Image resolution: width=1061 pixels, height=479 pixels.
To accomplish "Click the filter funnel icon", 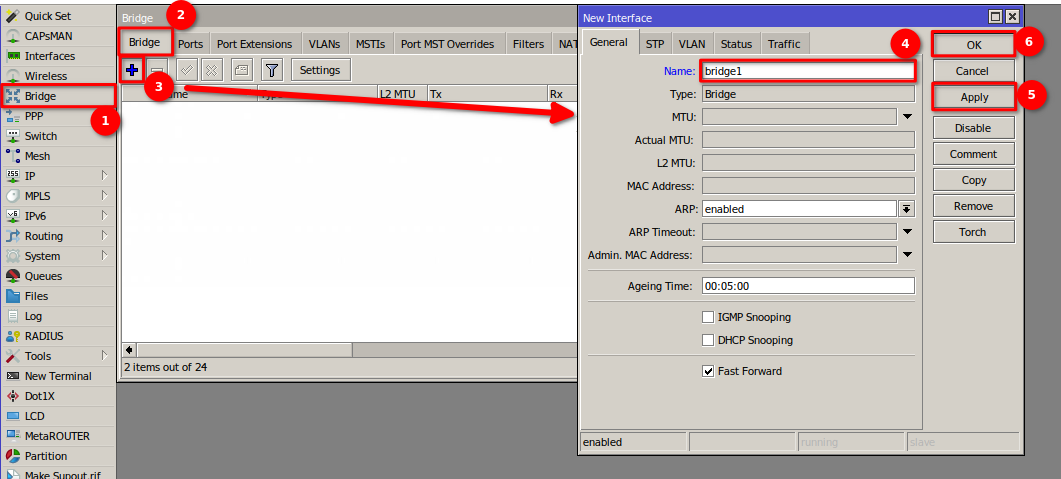I will [271, 70].
